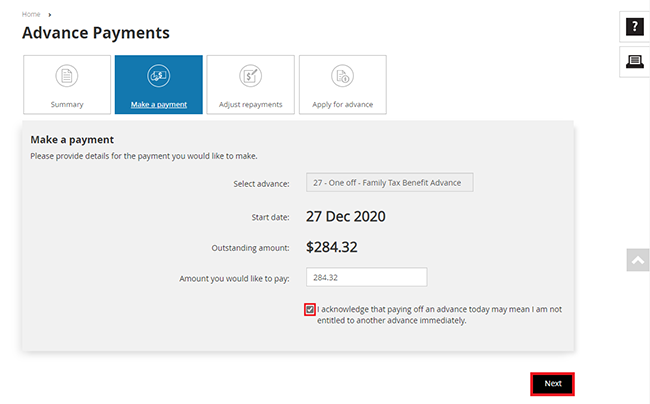Click the breadcrumb arrow after Home
The height and width of the screenshot is (404, 650).
[50, 15]
